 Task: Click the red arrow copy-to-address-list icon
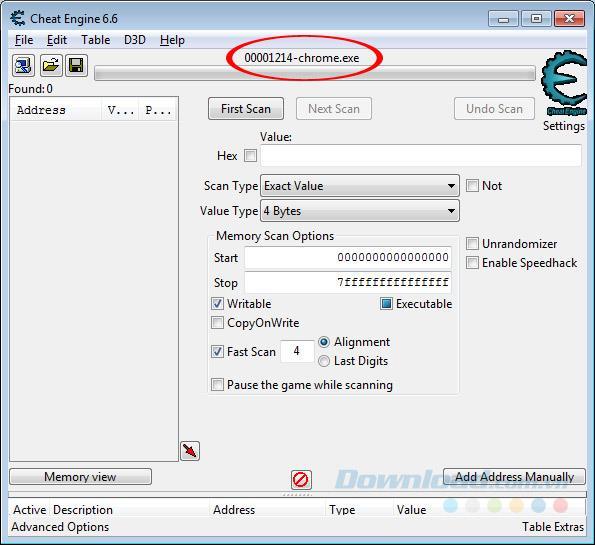190,451
